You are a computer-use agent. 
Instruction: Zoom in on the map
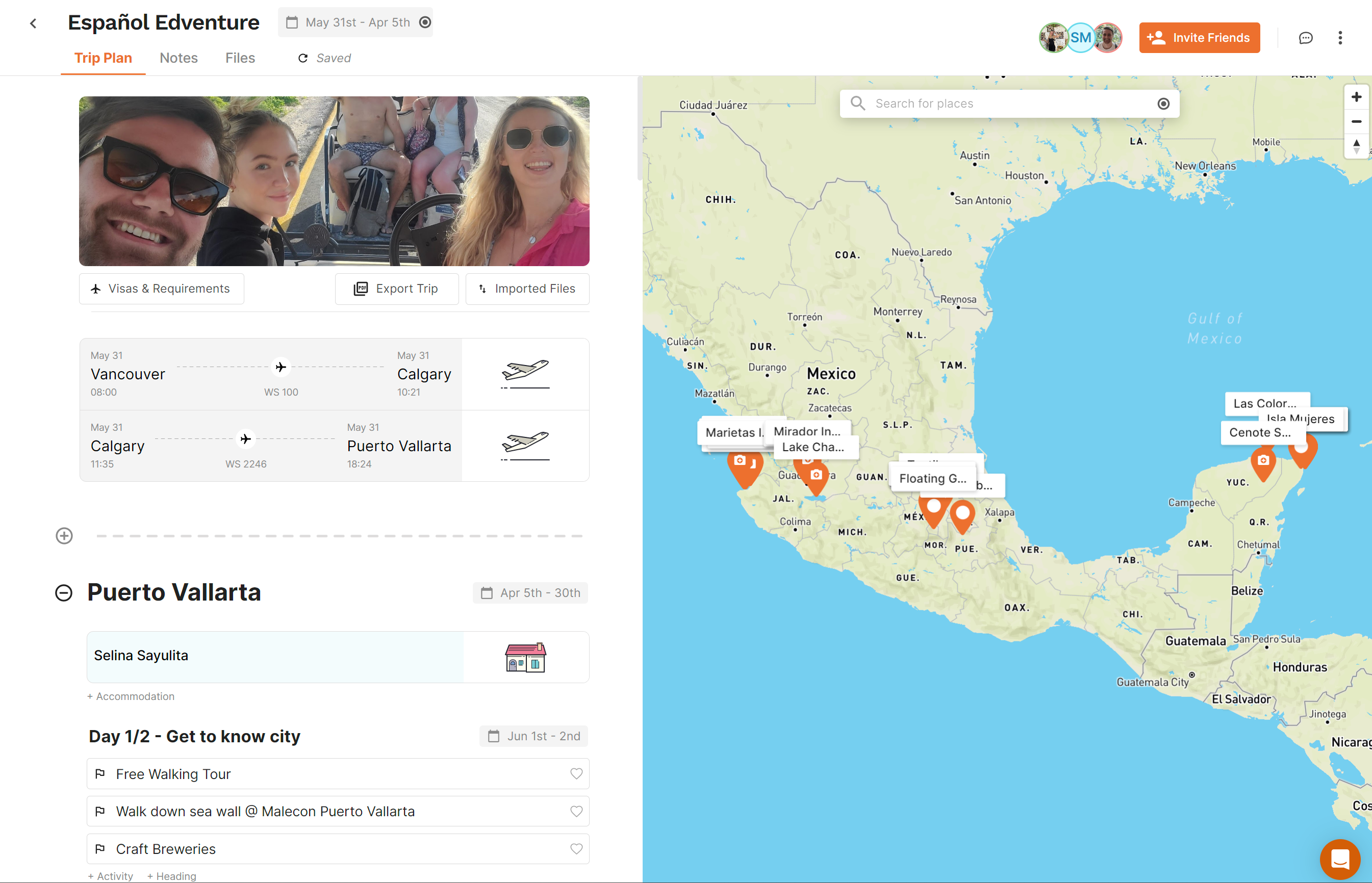click(x=1356, y=97)
